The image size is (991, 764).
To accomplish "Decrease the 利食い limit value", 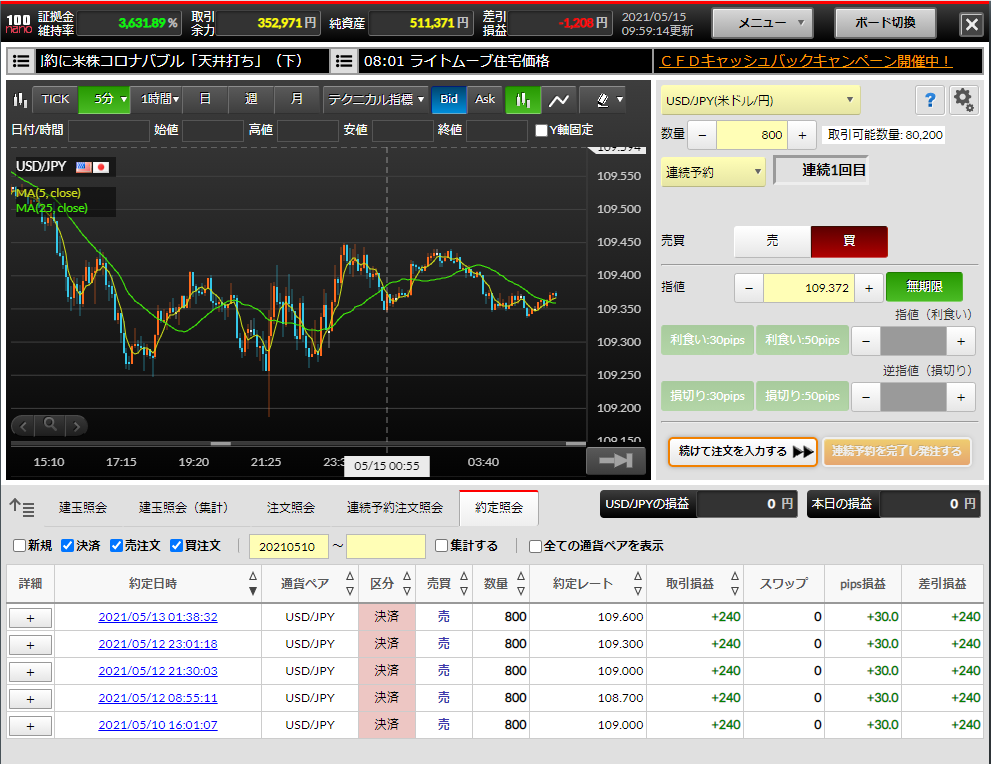I will (866, 341).
